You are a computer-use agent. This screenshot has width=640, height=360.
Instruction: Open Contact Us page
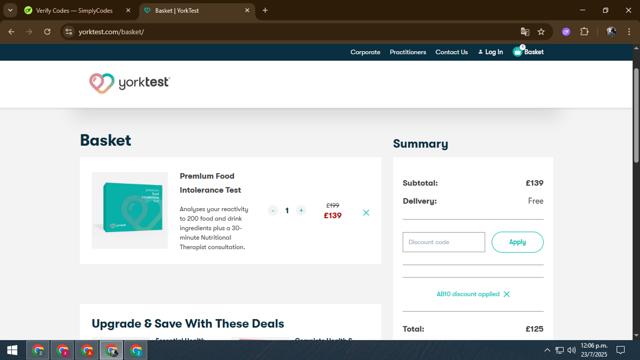click(x=451, y=52)
